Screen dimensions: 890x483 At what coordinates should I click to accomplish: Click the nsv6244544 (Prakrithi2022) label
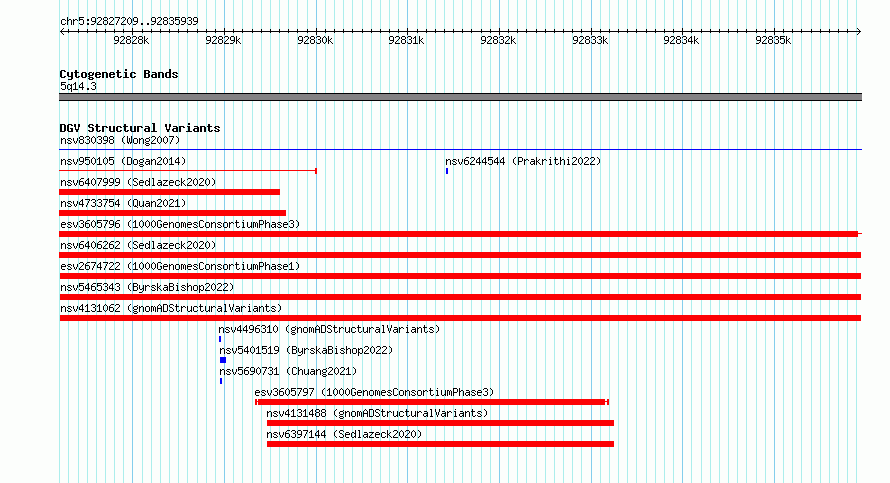point(523,161)
